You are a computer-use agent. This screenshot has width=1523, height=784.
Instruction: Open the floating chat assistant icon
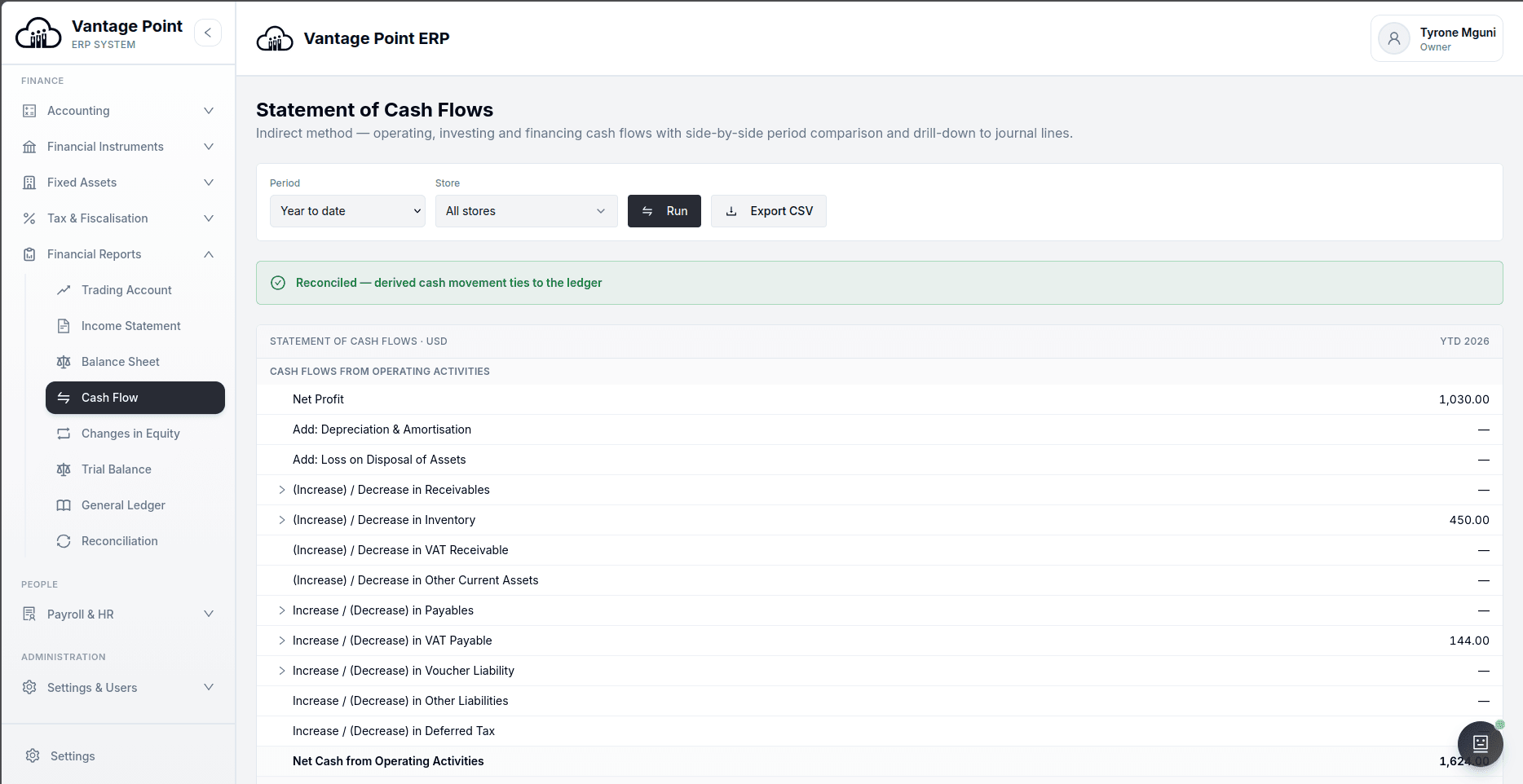(1480, 743)
